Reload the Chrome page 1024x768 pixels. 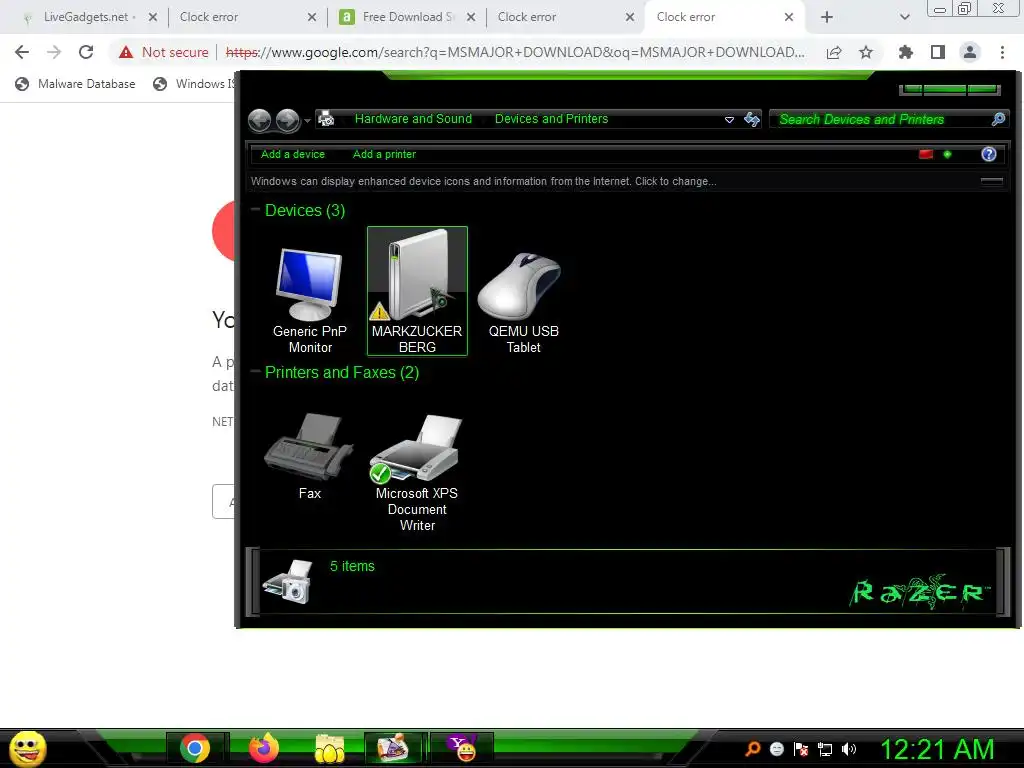pyautogui.click(x=86, y=52)
